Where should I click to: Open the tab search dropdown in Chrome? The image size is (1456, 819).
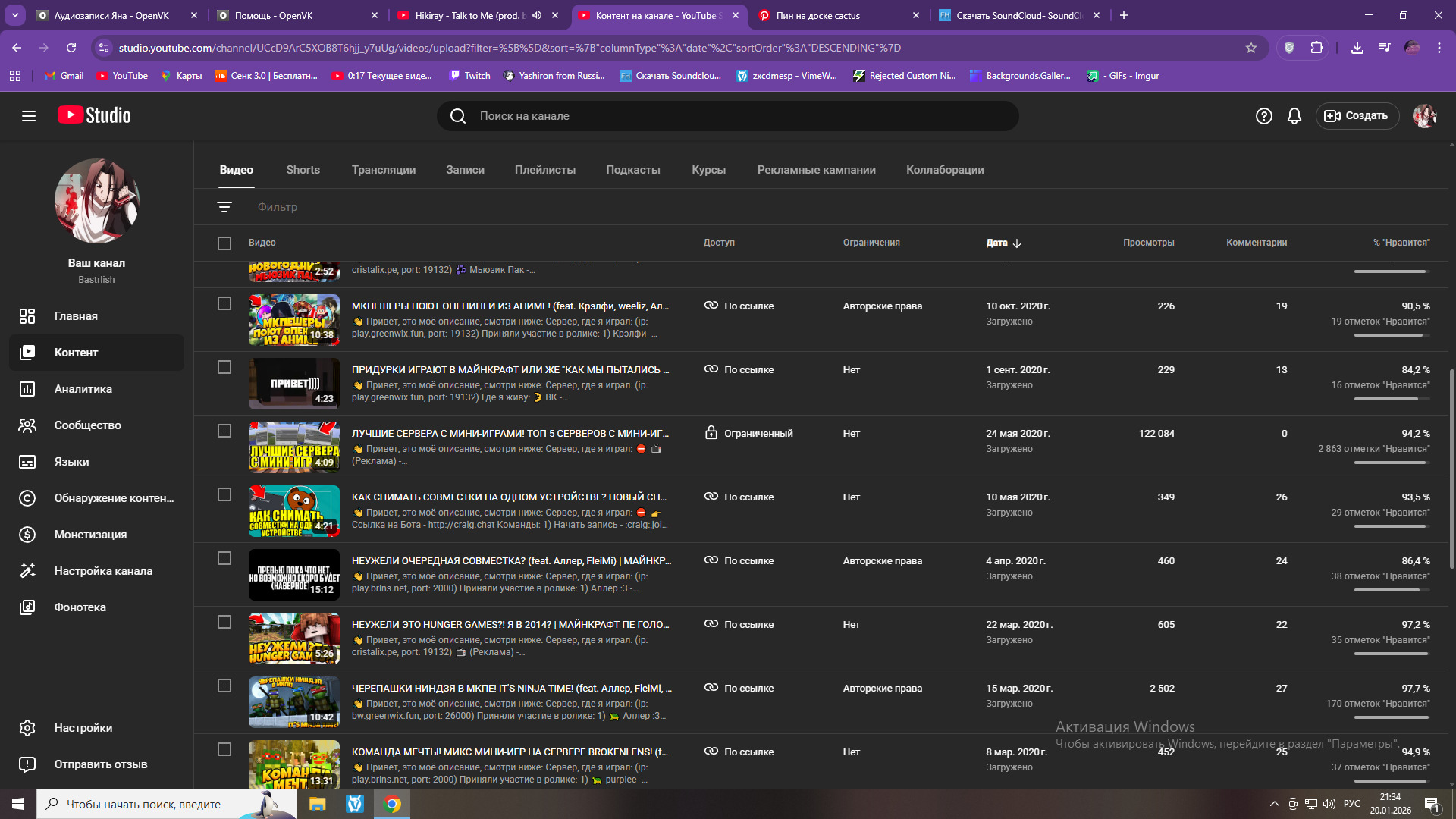click(x=15, y=15)
